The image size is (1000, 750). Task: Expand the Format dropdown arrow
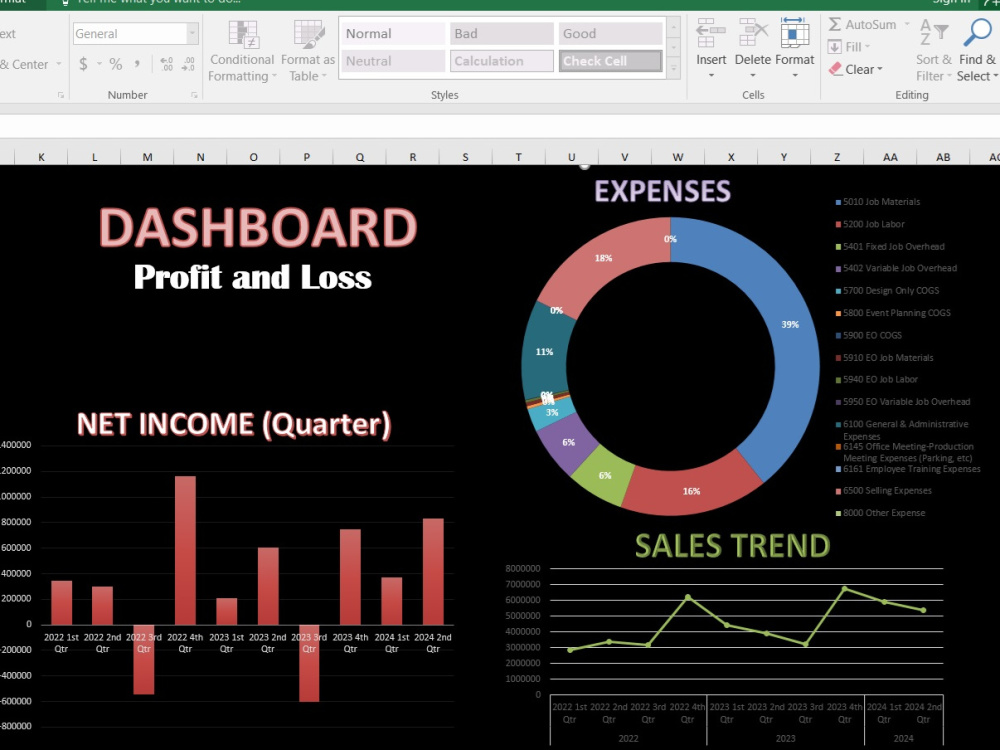coord(795,76)
